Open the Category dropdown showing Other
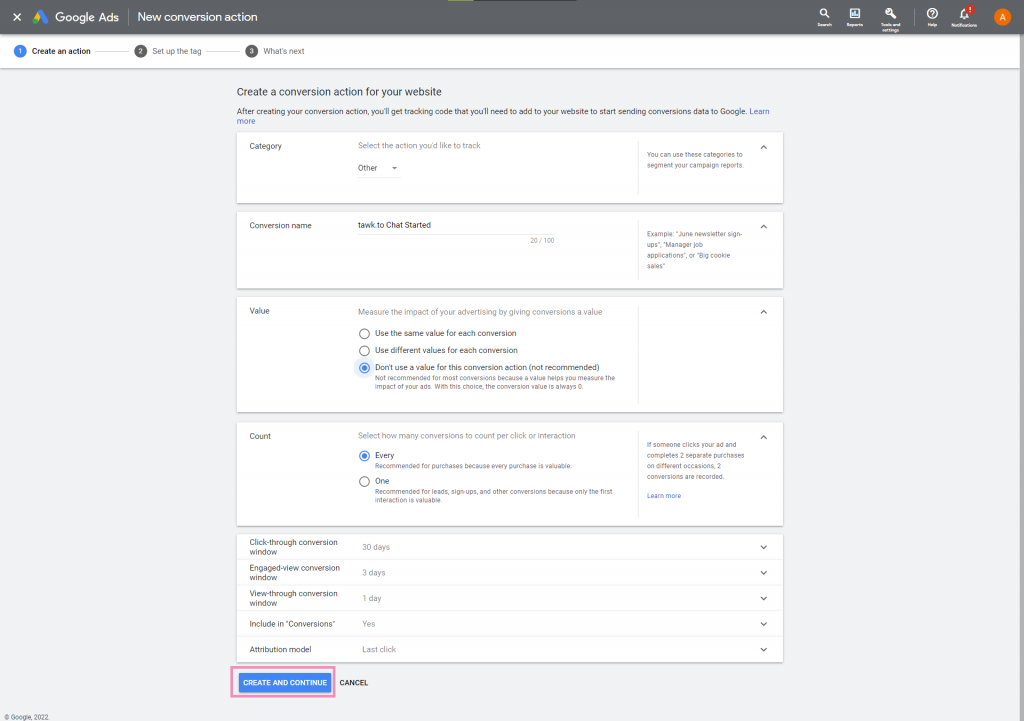 378,168
